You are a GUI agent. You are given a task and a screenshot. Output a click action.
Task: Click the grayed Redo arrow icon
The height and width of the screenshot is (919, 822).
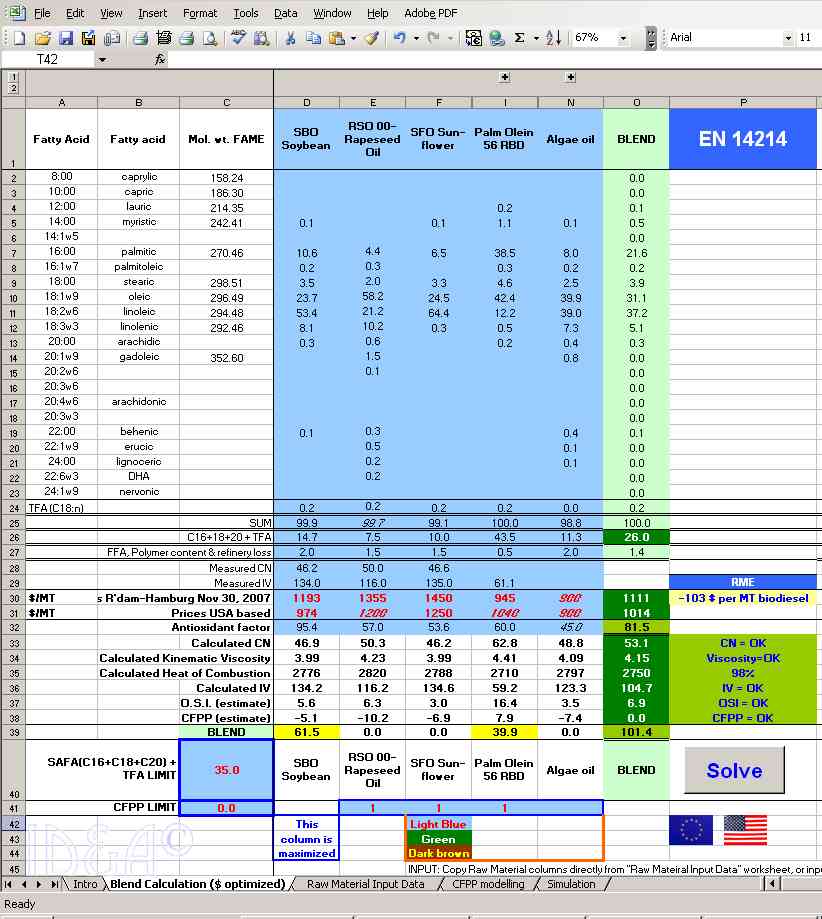[x=434, y=39]
